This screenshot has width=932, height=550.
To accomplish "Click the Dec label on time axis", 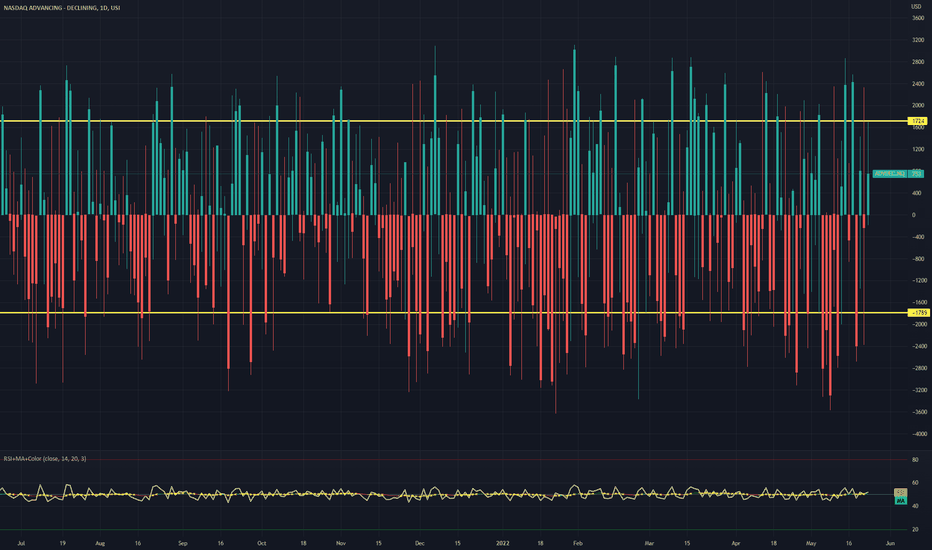I will coord(420,543).
